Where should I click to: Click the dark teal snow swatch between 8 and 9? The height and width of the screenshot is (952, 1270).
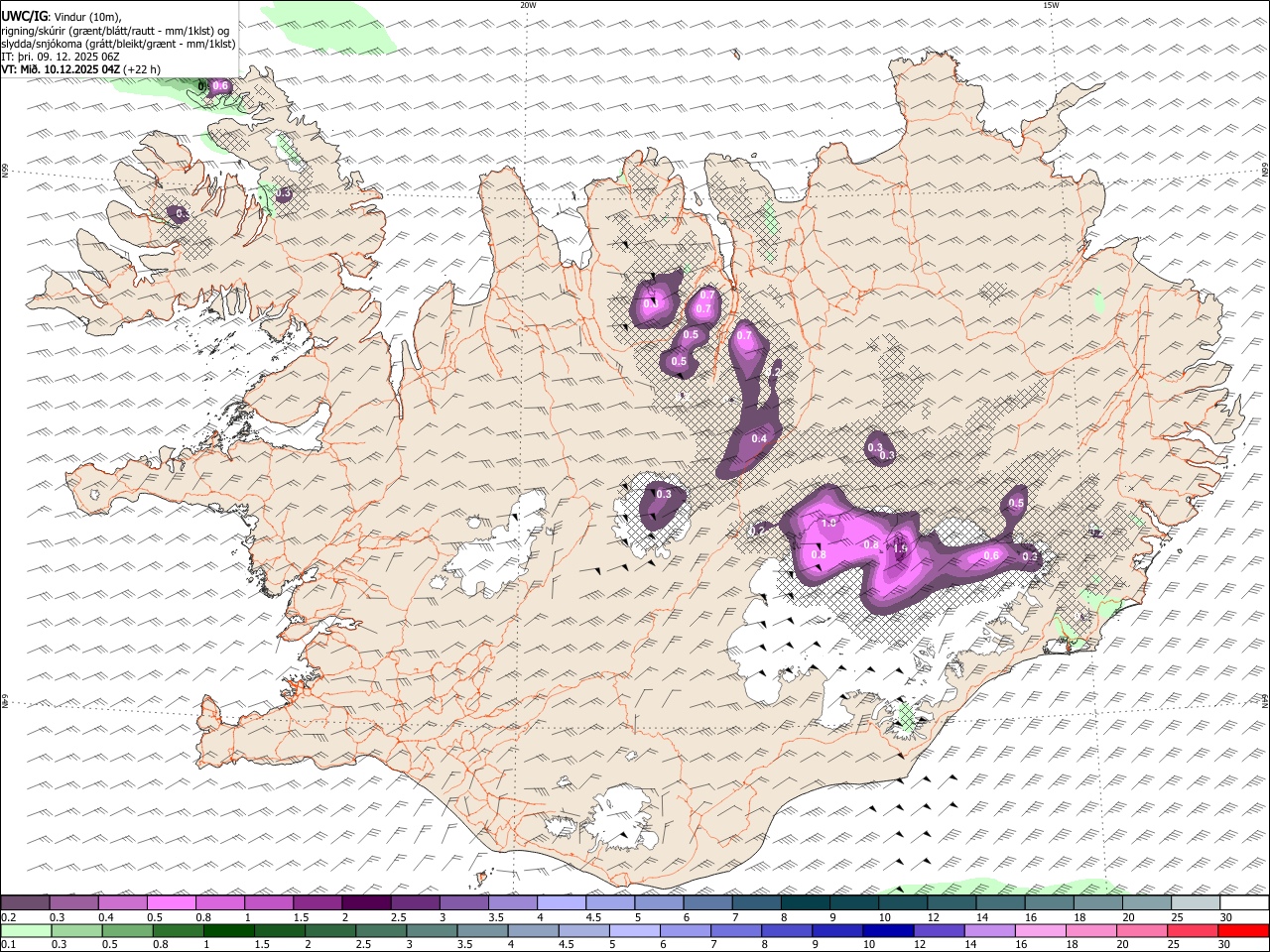coord(805,902)
